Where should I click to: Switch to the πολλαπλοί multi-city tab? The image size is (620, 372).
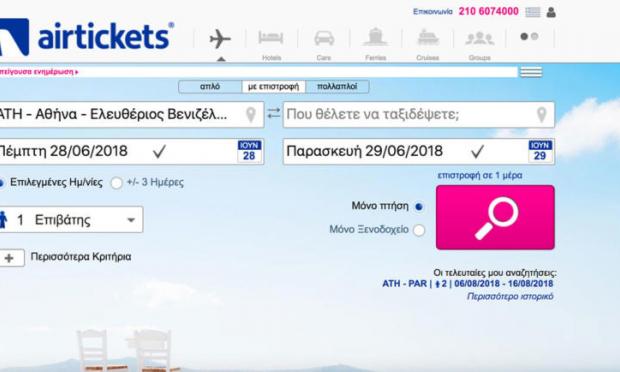(x=337, y=87)
